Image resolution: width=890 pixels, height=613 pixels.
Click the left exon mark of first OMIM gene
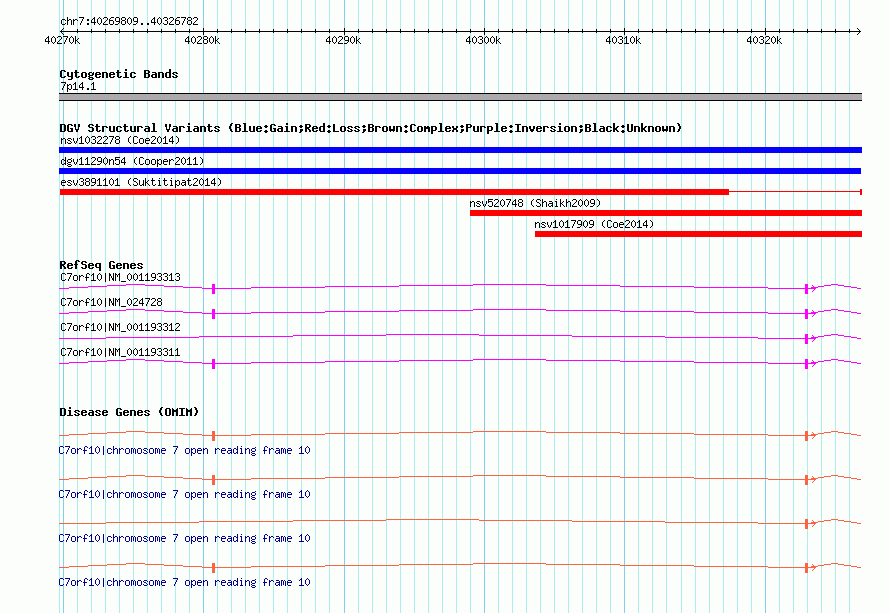point(213,436)
